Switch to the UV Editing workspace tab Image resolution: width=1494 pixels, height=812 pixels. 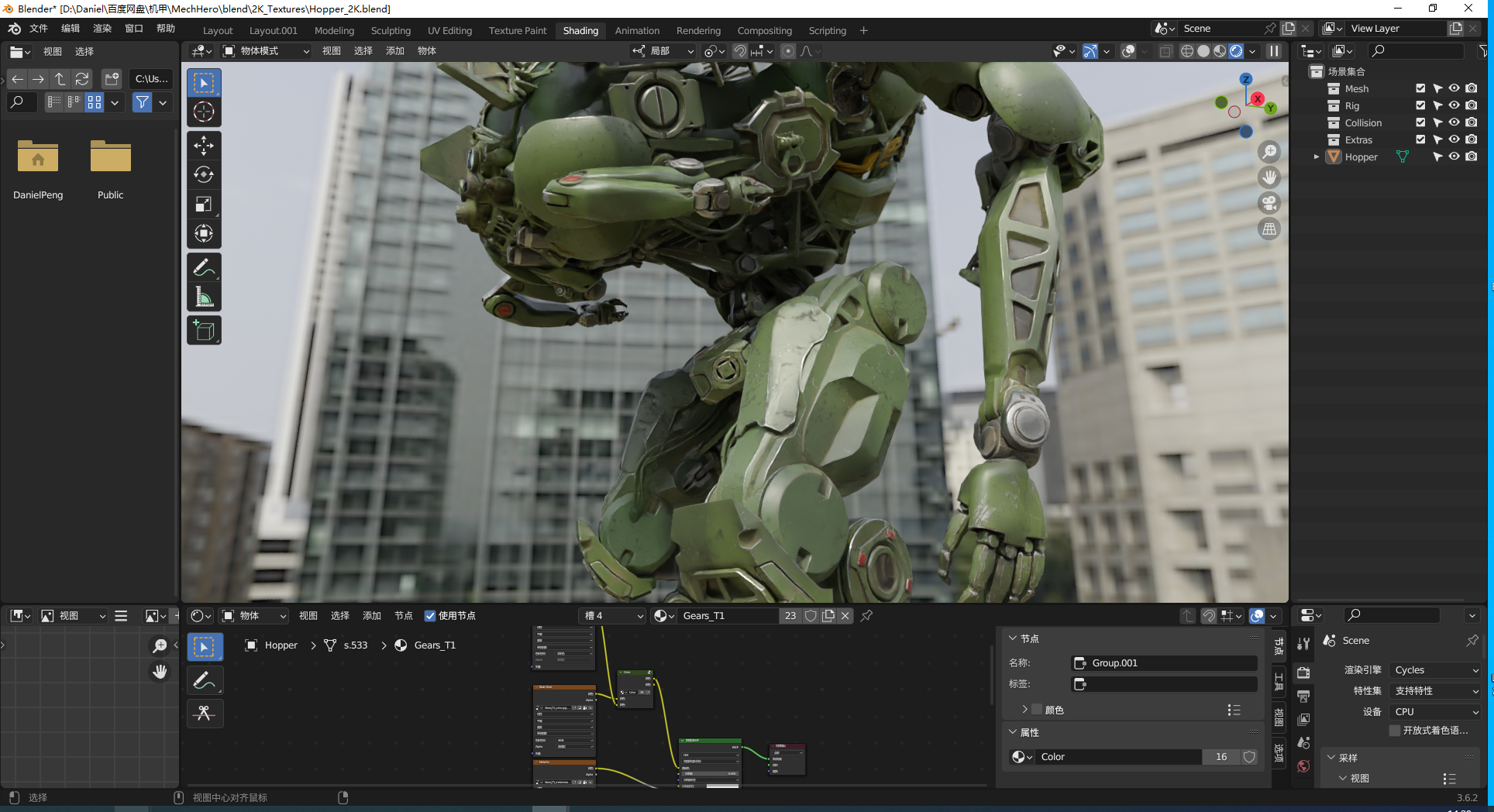[x=449, y=31]
